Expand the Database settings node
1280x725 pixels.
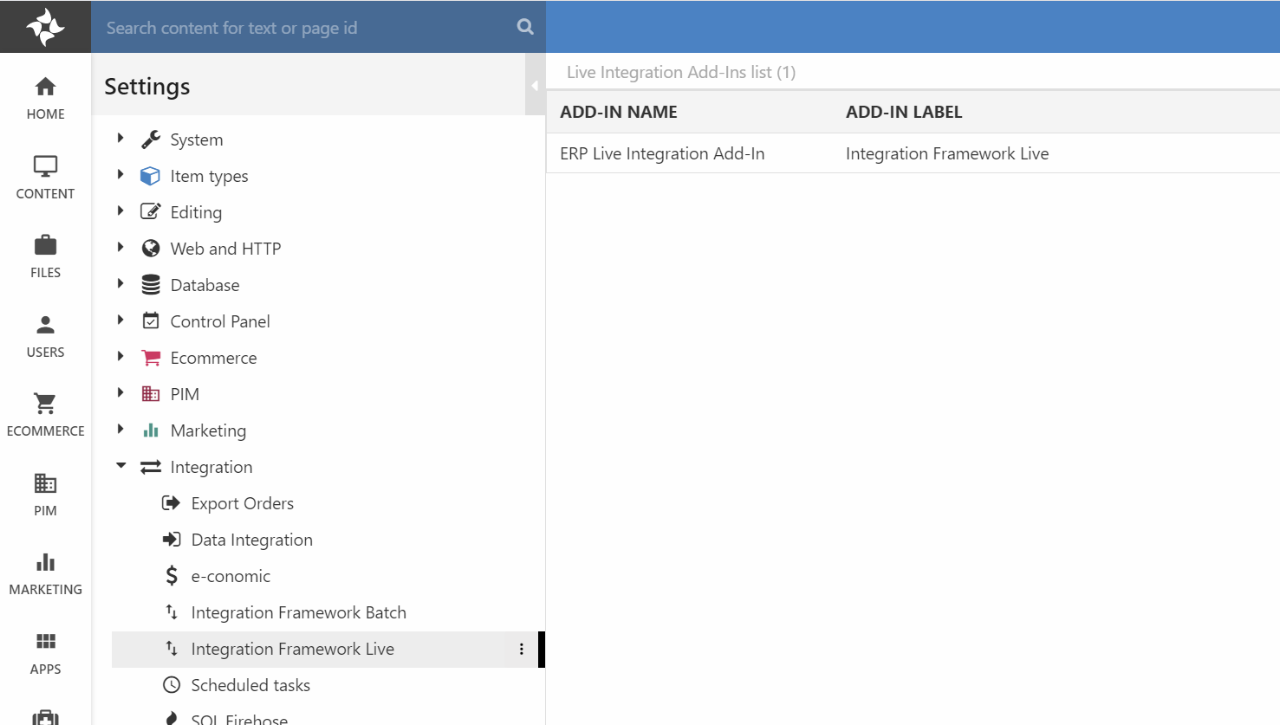[x=121, y=284]
